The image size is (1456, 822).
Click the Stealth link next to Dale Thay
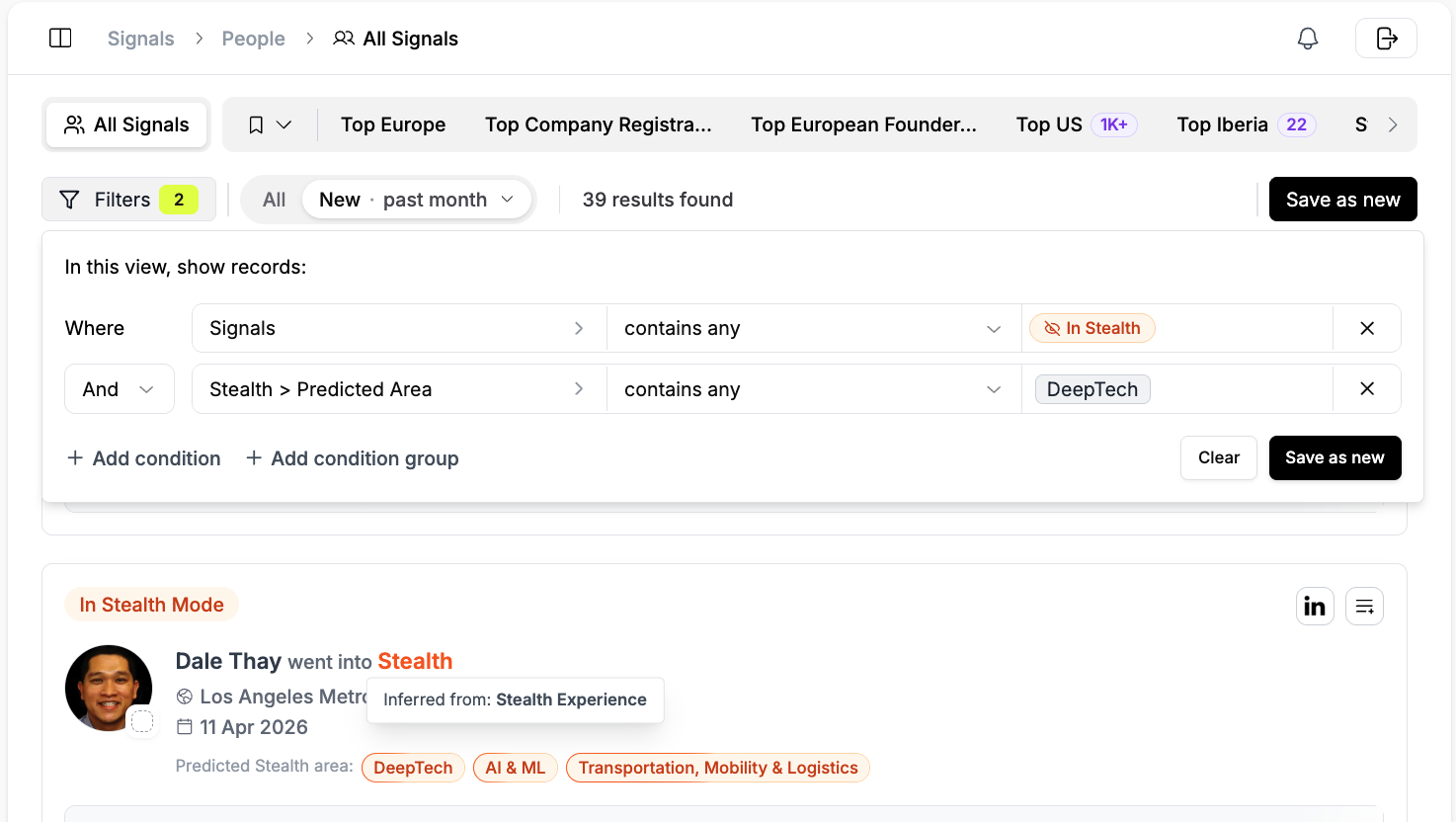coord(415,661)
